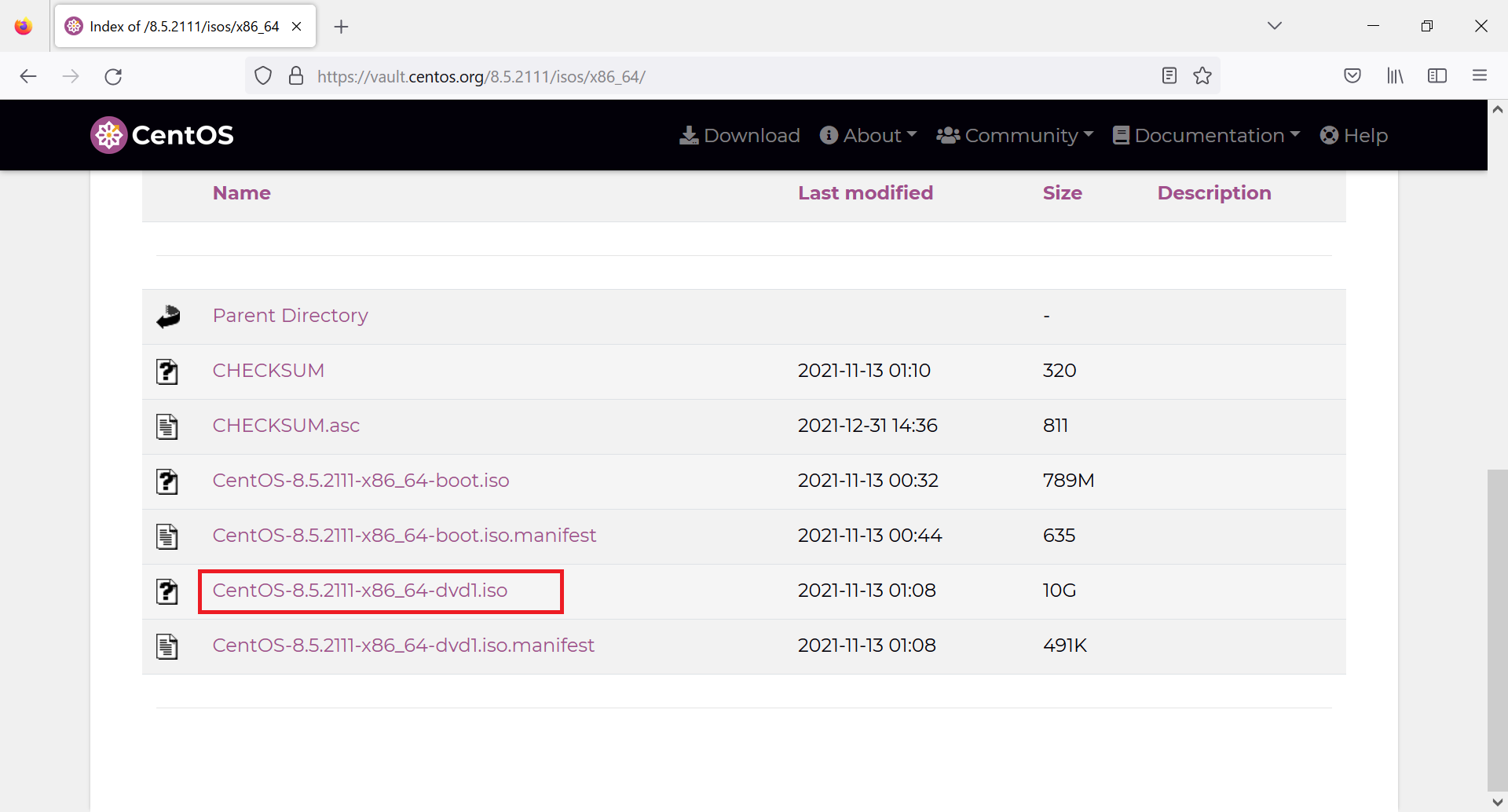The image size is (1508, 812).
Task: Open the Help page from navbar
Action: pos(1354,135)
